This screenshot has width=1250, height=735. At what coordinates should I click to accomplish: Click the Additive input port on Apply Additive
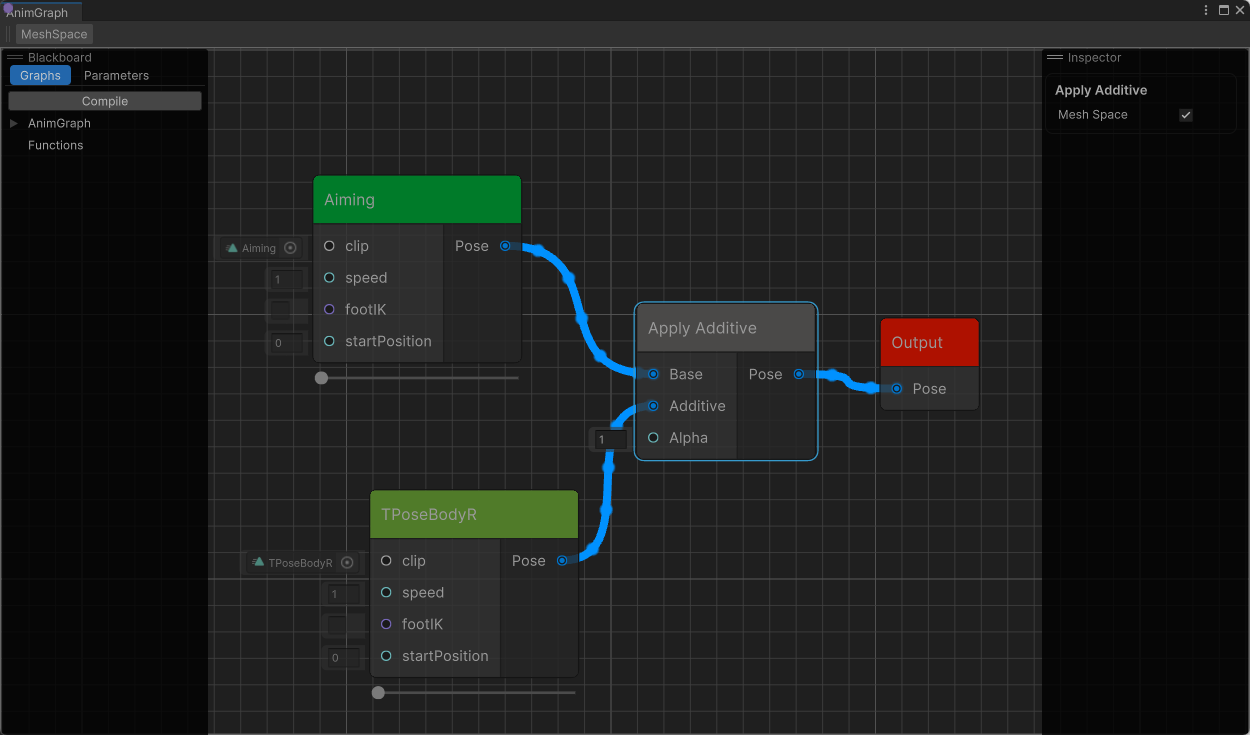click(x=653, y=406)
